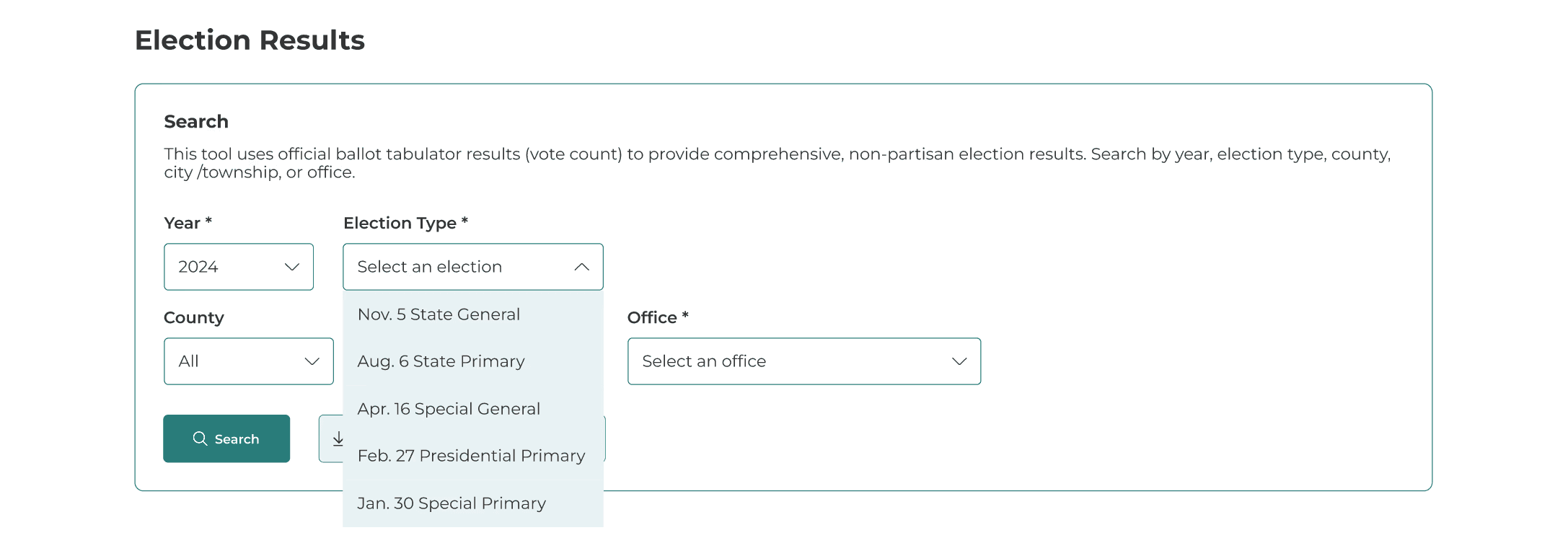Open the Year dropdown showing 2024
The image size is (1568, 556).
click(x=238, y=267)
